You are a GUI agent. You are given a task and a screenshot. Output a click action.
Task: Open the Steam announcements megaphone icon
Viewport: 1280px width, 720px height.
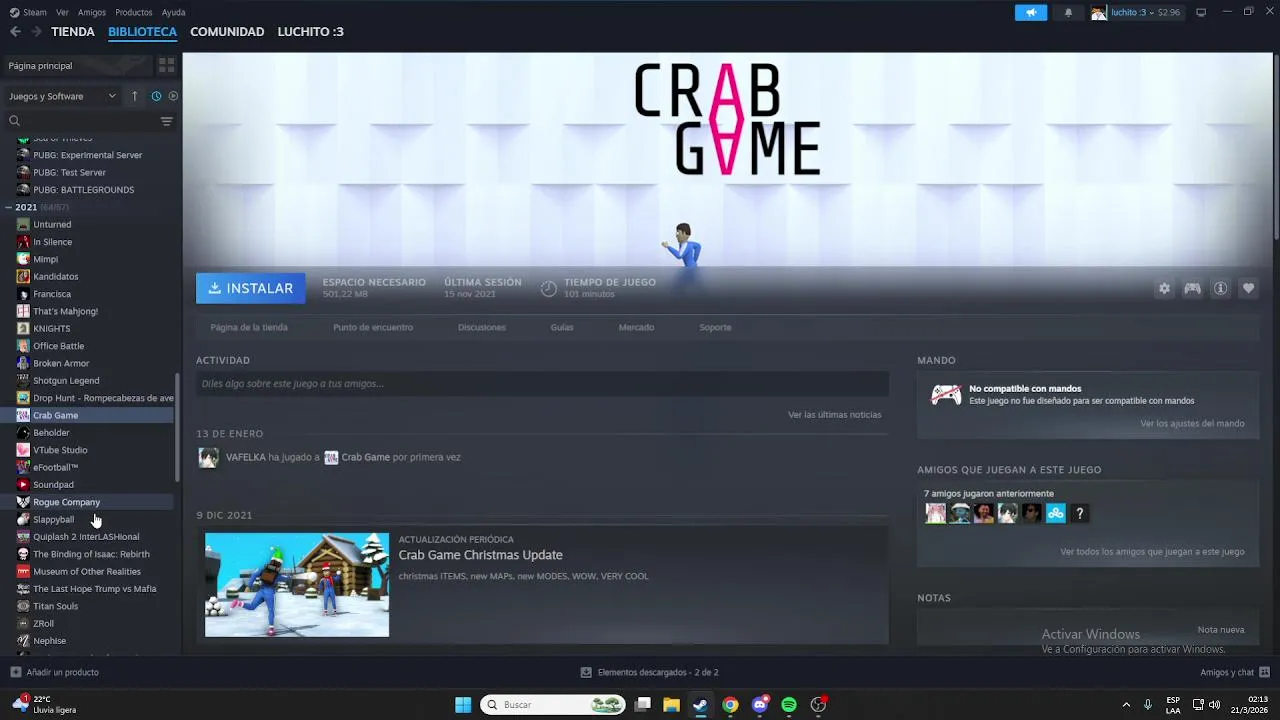[1030, 13]
